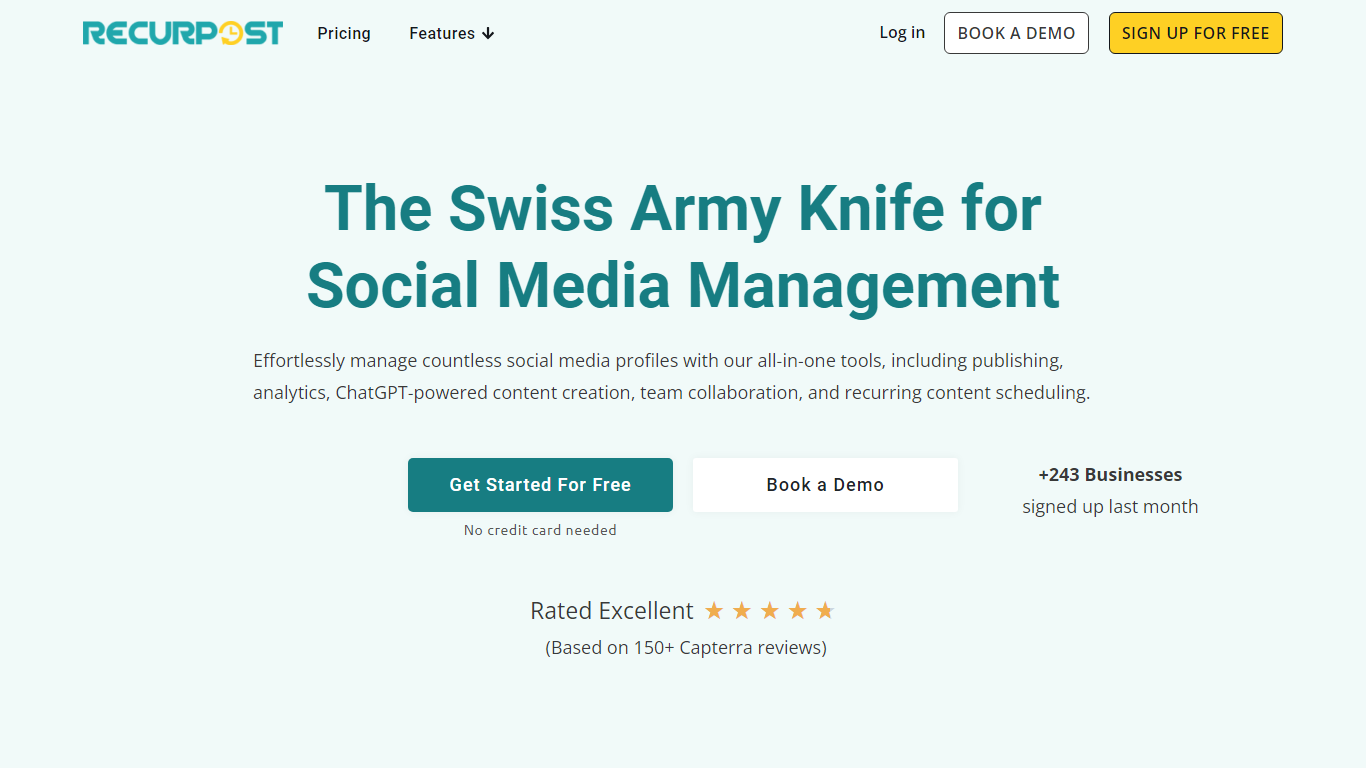Click the Rated Excellent label
The image size is (1366, 768).
click(611, 611)
